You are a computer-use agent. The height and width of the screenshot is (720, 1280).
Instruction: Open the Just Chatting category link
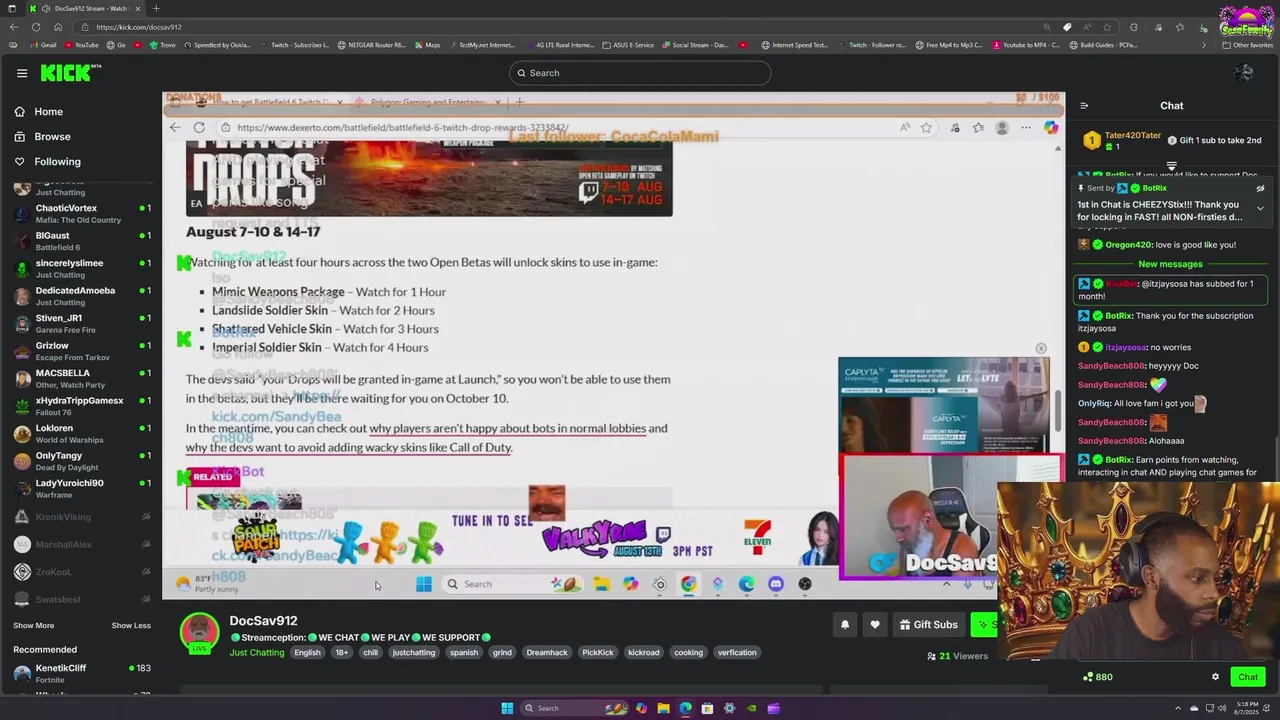tap(257, 653)
